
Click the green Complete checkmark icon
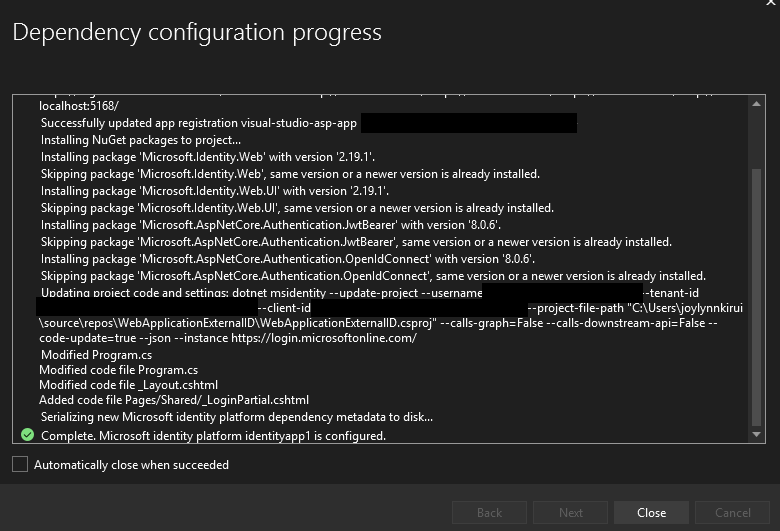28,435
